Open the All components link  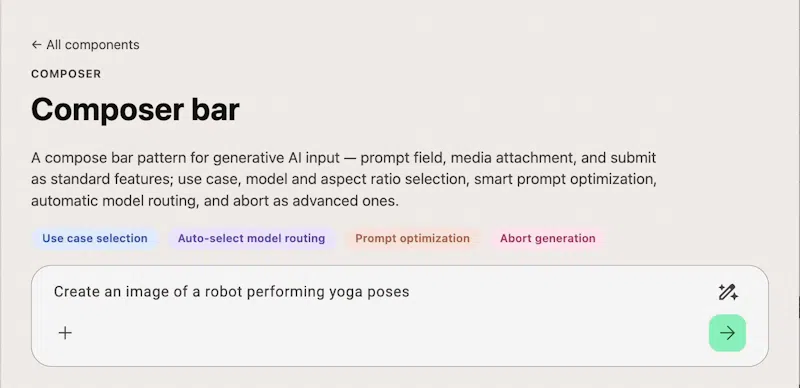[x=85, y=45]
